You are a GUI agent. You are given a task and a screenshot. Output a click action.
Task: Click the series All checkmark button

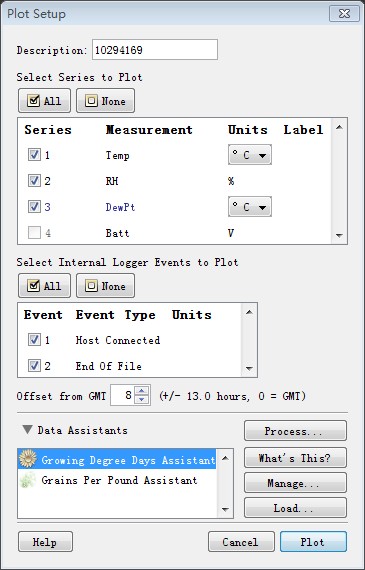[x=44, y=101]
